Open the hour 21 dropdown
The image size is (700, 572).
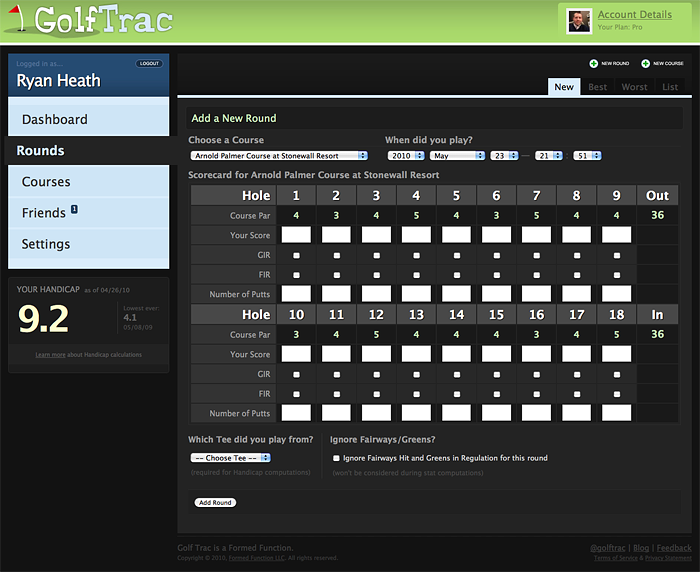tap(549, 155)
